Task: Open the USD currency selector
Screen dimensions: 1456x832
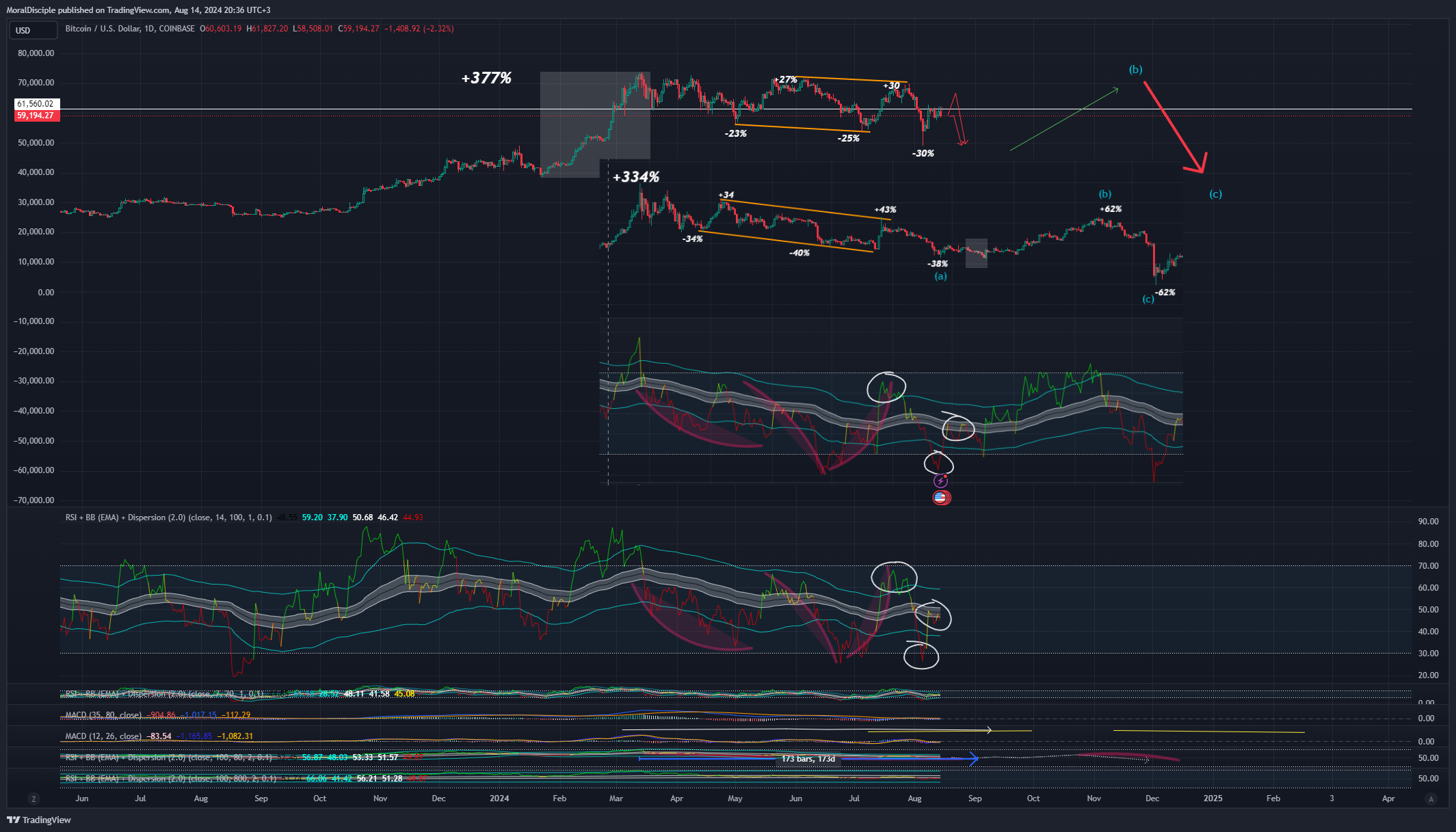Action: [x=33, y=30]
